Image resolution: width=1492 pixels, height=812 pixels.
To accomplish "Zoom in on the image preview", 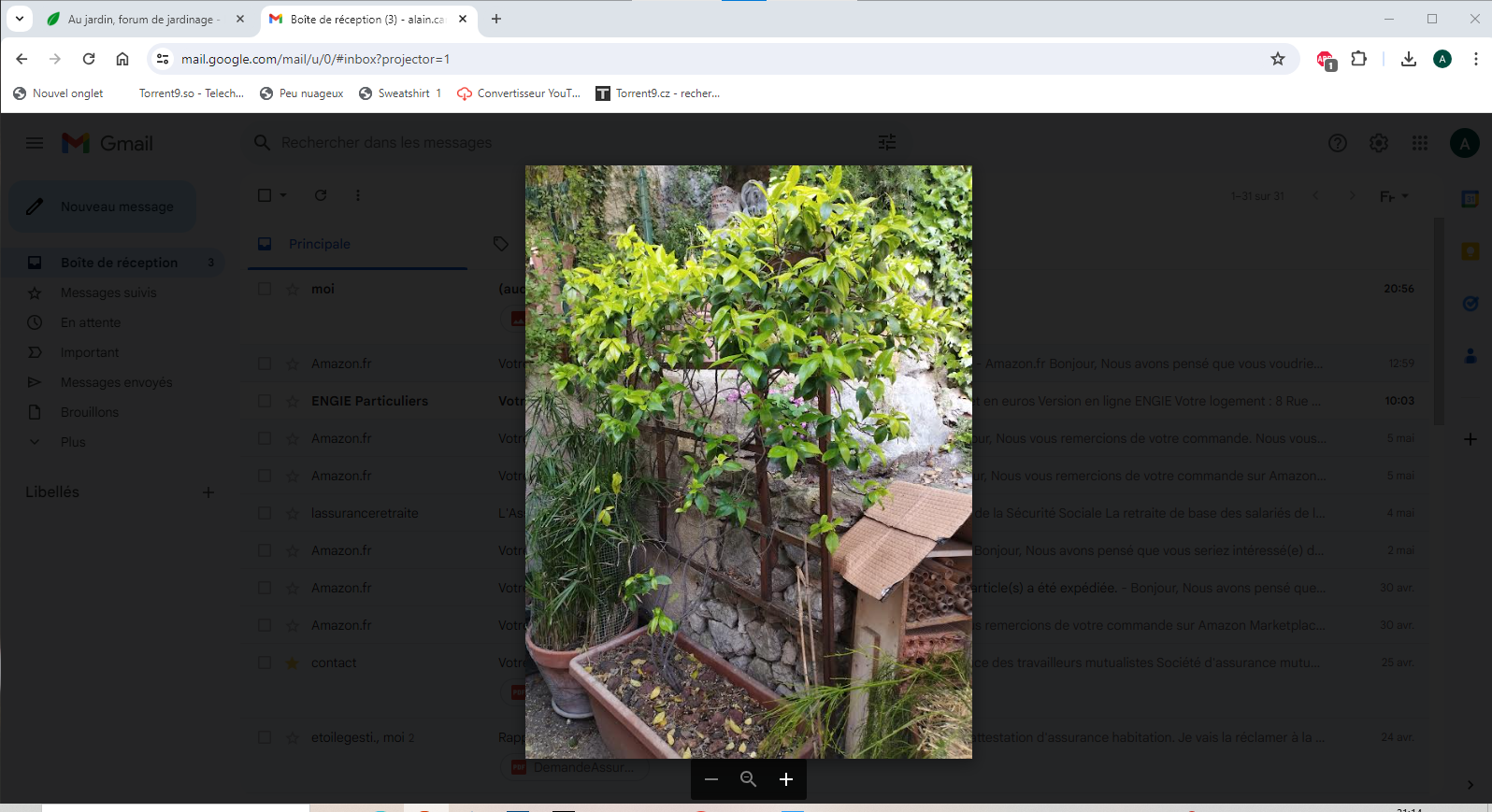I will tap(786, 779).
